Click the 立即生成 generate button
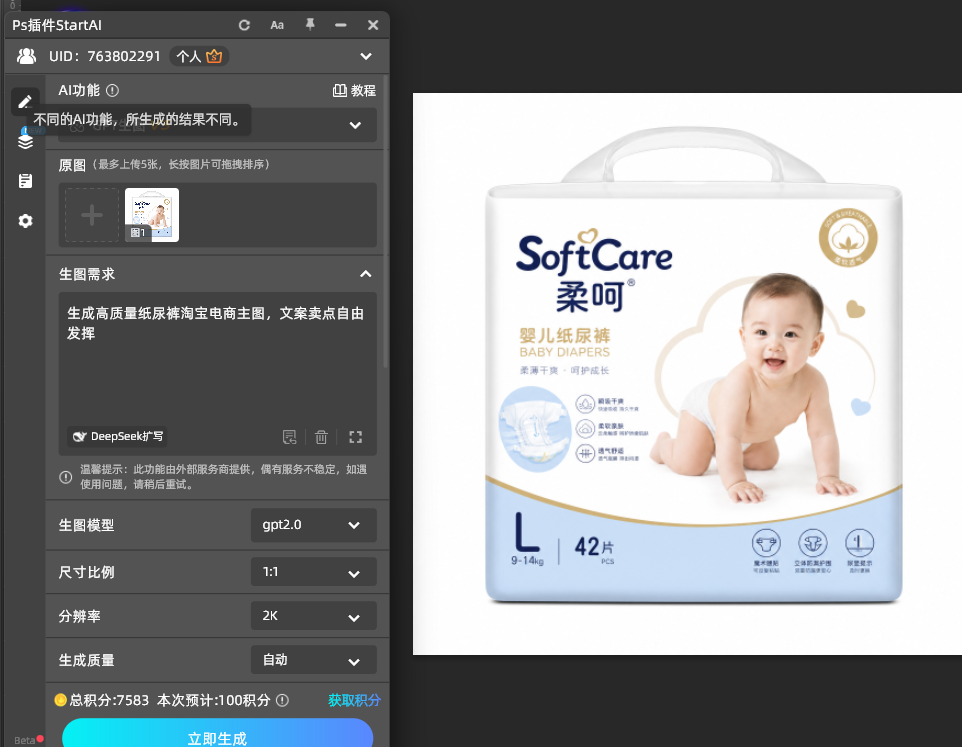The image size is (962, 747). (218, 734)
